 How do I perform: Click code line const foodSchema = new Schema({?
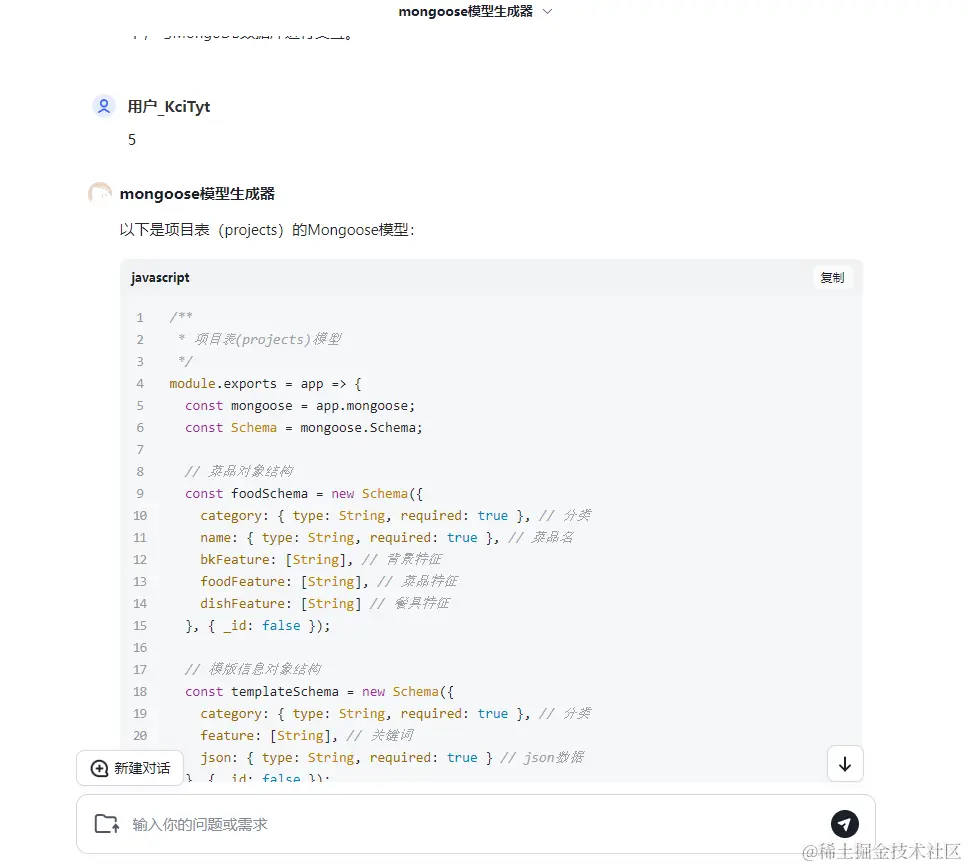coord(304,494)
